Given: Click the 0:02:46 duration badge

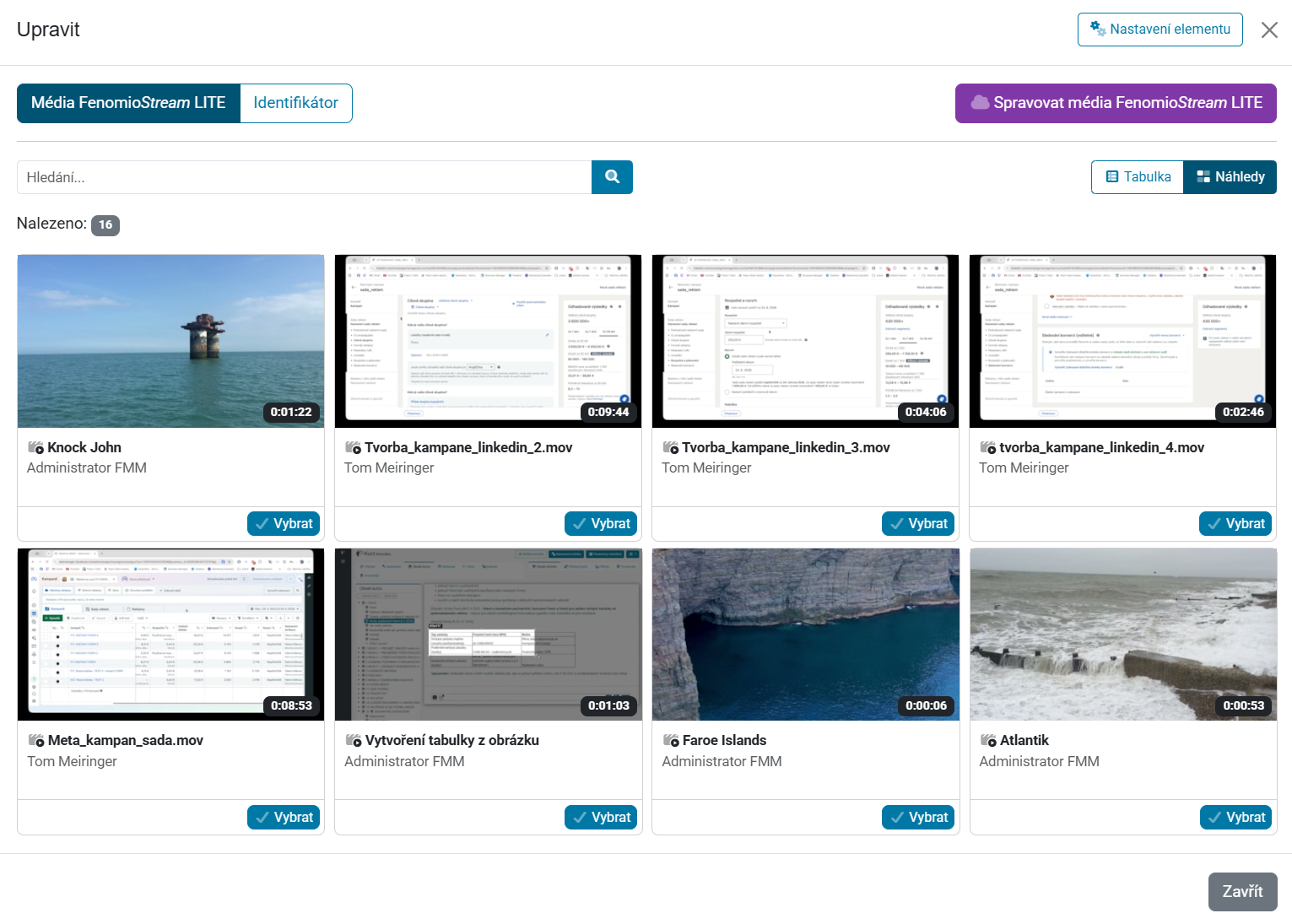Looking at the screenshot, I should click(1243, 412).
